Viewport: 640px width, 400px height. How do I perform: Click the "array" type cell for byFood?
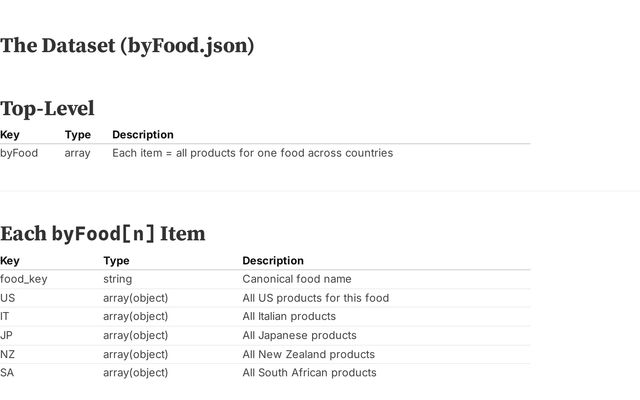(77, 153)
